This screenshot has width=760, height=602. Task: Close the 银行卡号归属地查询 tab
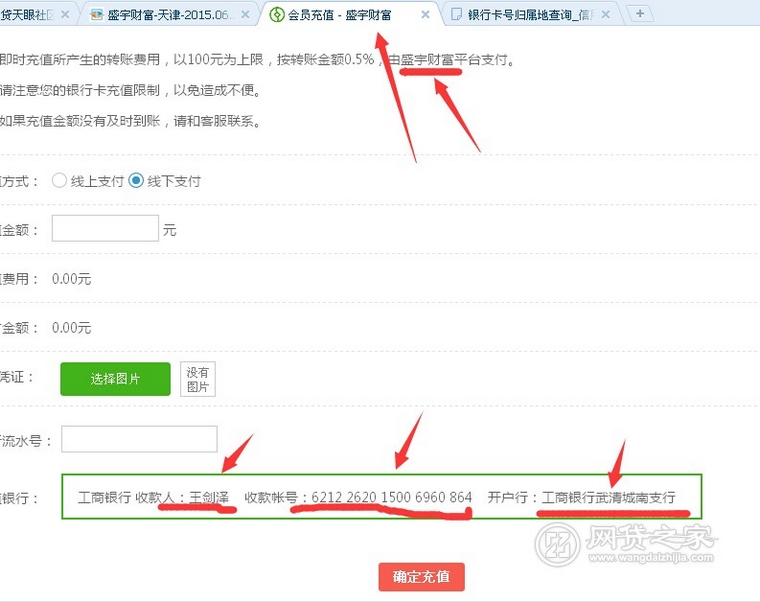coord(605,15)
